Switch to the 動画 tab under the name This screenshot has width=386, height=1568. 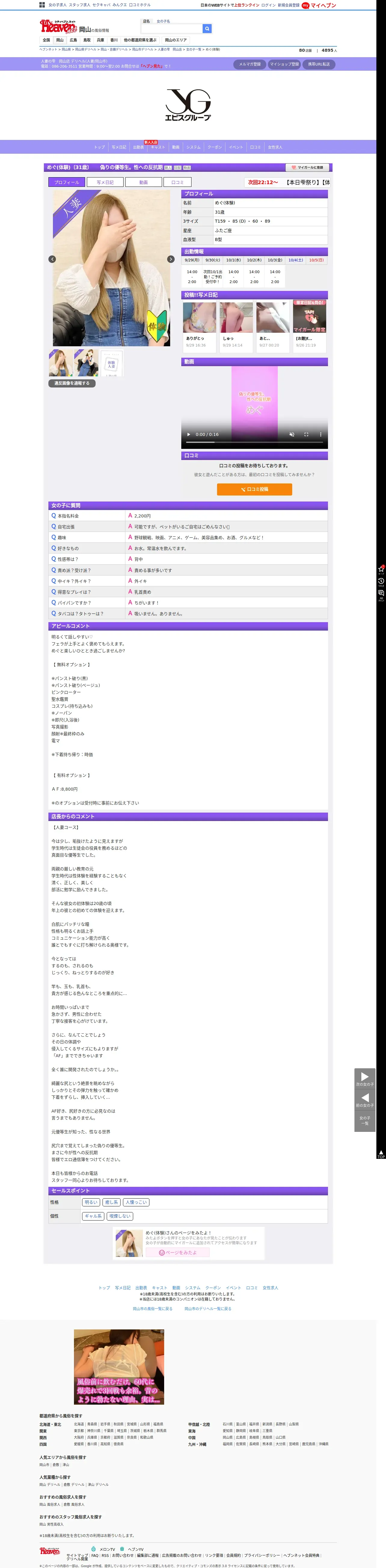tap(143, 182)
